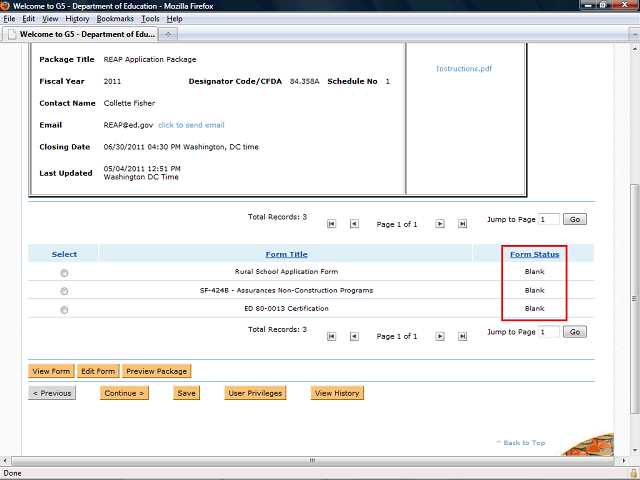Screen dimensions: 640x480
Task: Click the 'click to send email' link
Action: (x=191, y=125)
